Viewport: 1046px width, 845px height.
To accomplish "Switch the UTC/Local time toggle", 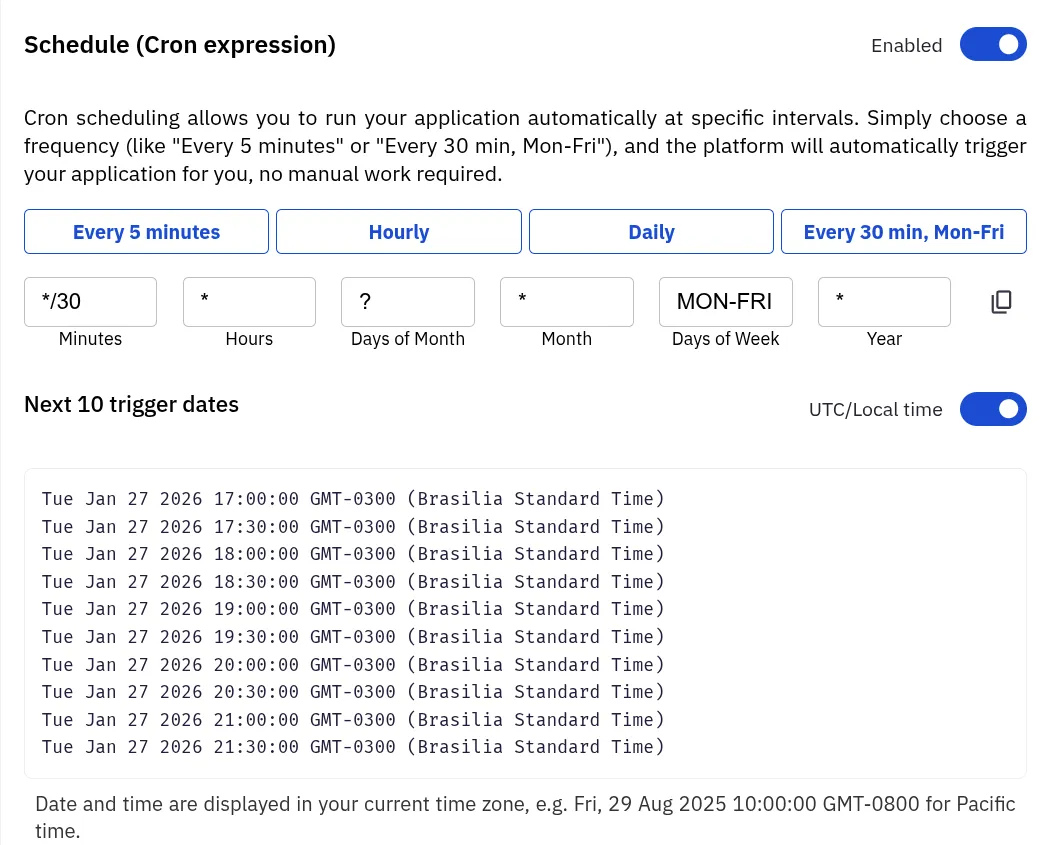I will pos(993,408).
